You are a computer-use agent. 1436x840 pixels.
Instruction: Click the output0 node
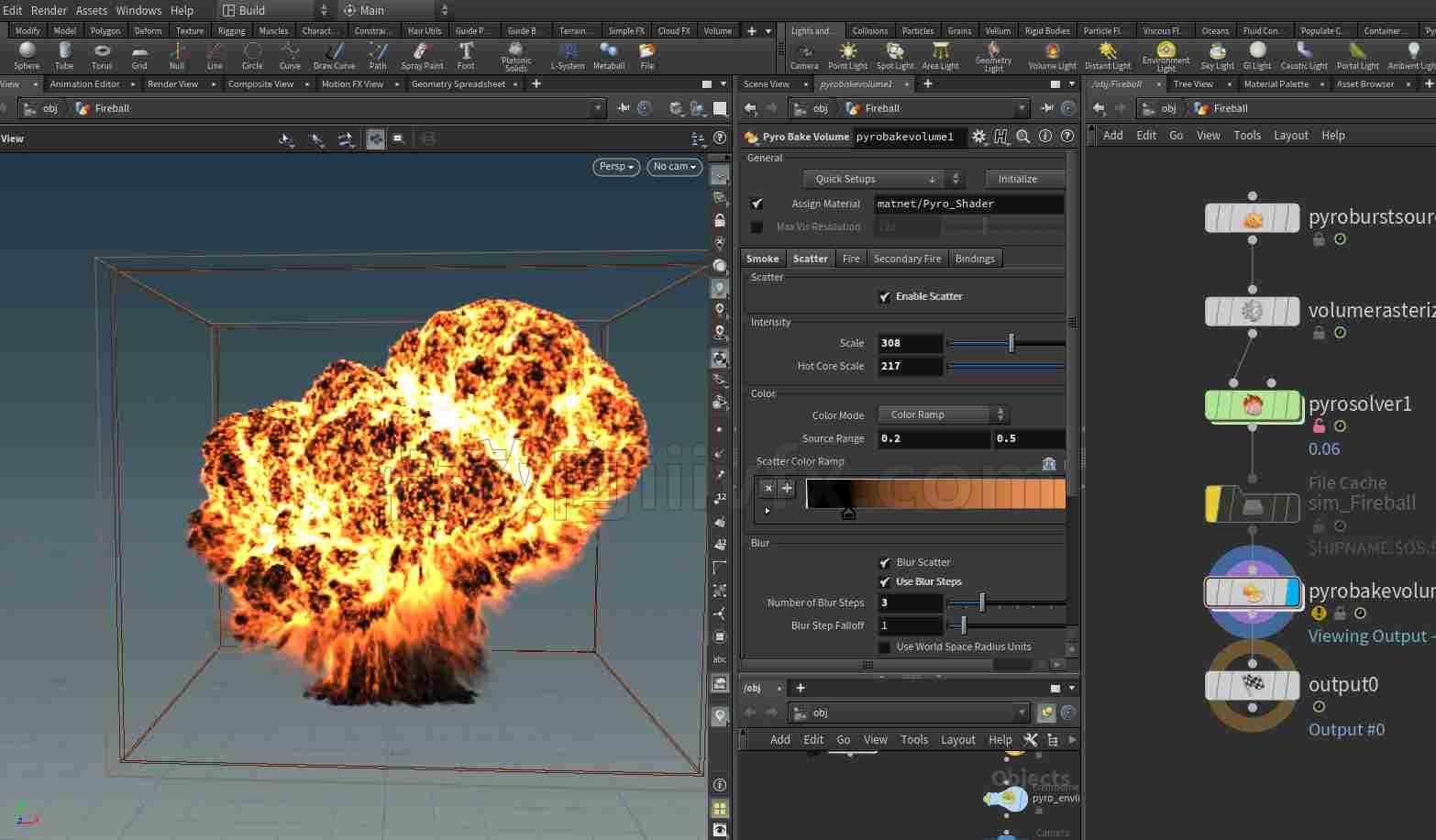click(1253, 685)
